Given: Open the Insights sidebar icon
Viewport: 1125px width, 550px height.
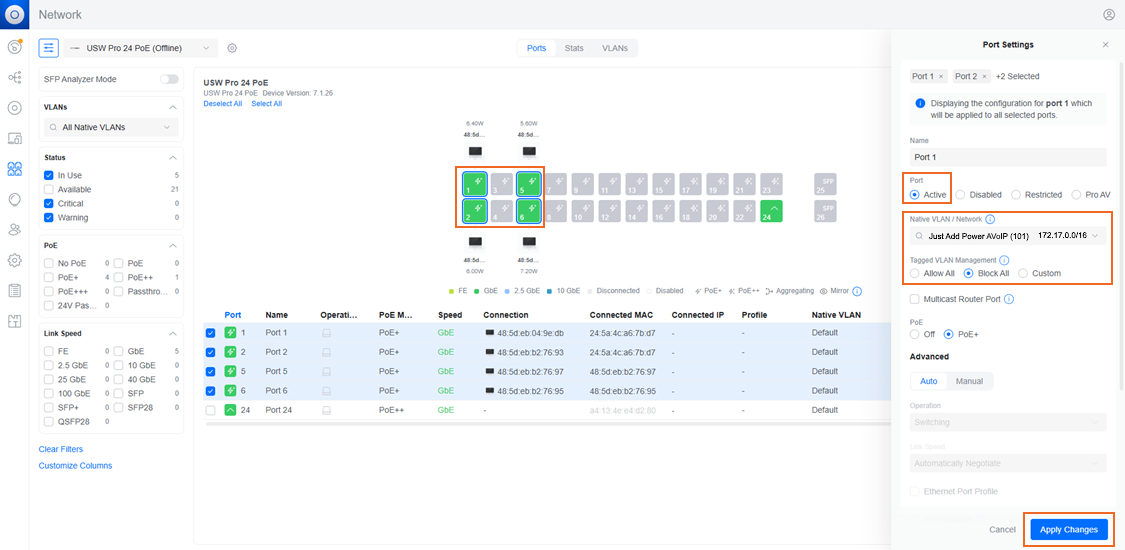Looking at the screenshot, I should click(14, 199).
